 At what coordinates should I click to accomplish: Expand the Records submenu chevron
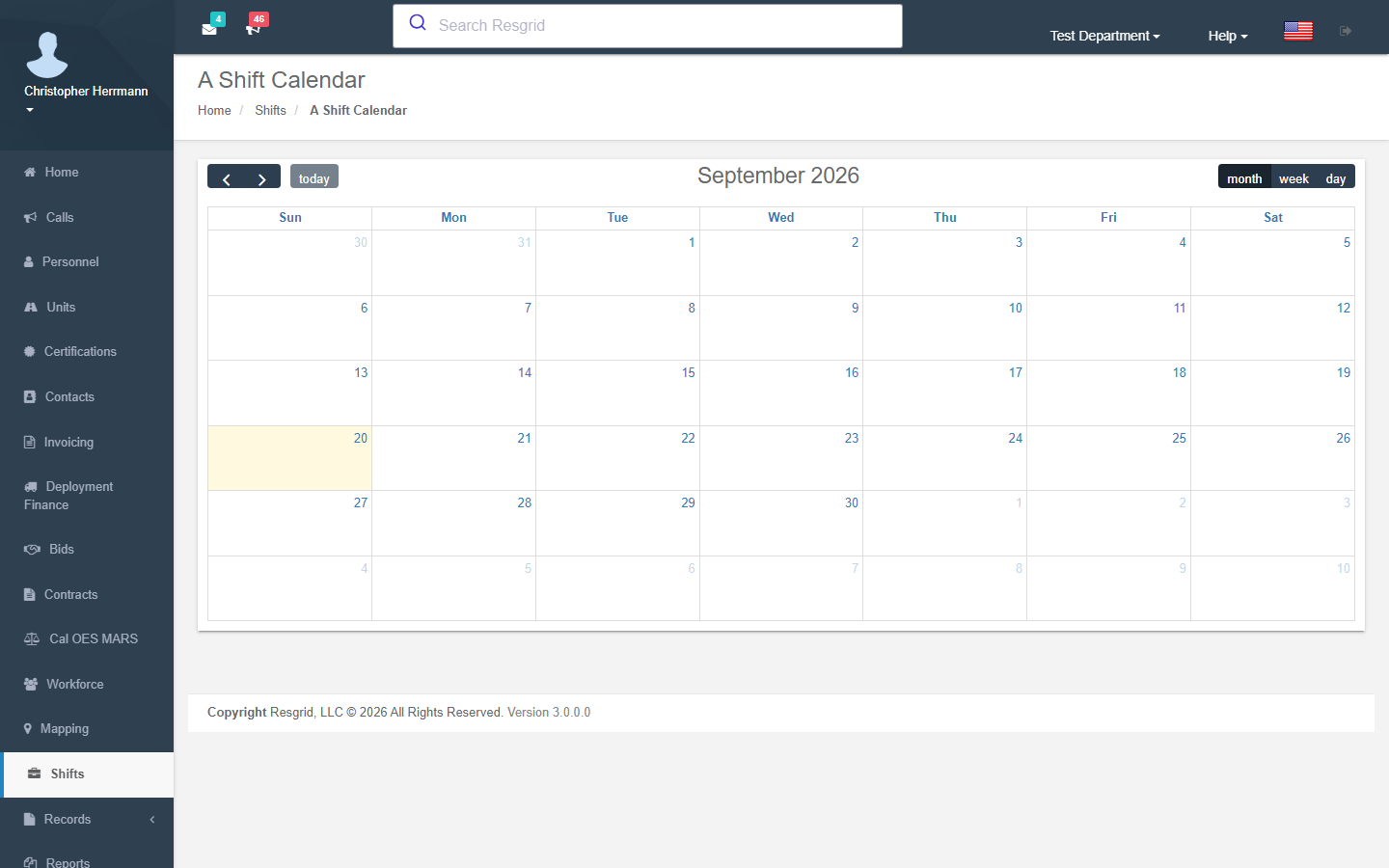pyautogui.click(x=151, y=819)
